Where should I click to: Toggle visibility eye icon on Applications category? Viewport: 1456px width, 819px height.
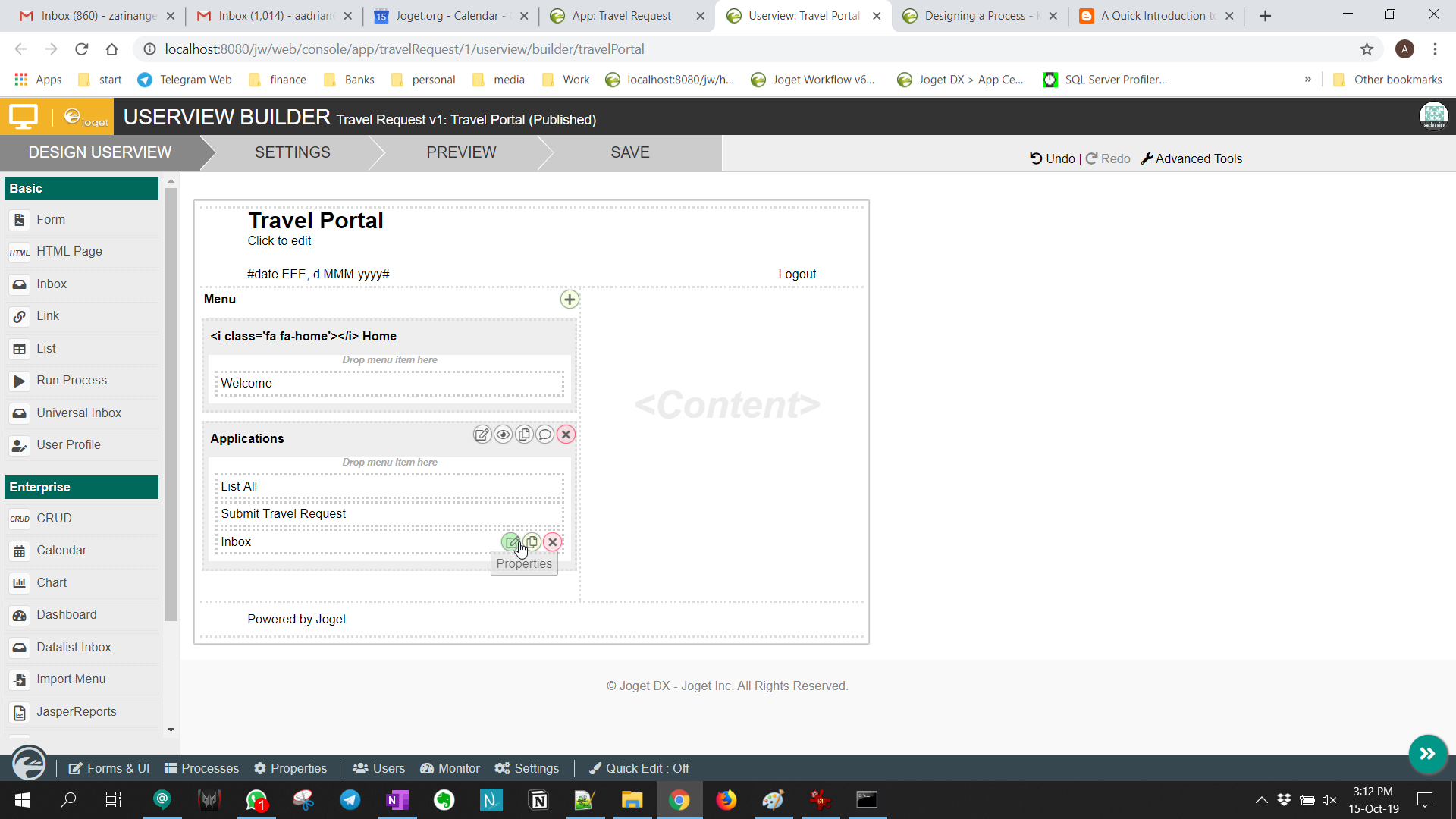tap(503, 435)
